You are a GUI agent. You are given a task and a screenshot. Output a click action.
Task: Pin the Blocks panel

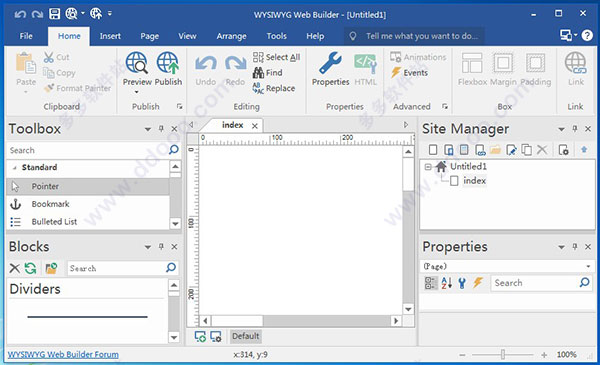tap(161, 247)
